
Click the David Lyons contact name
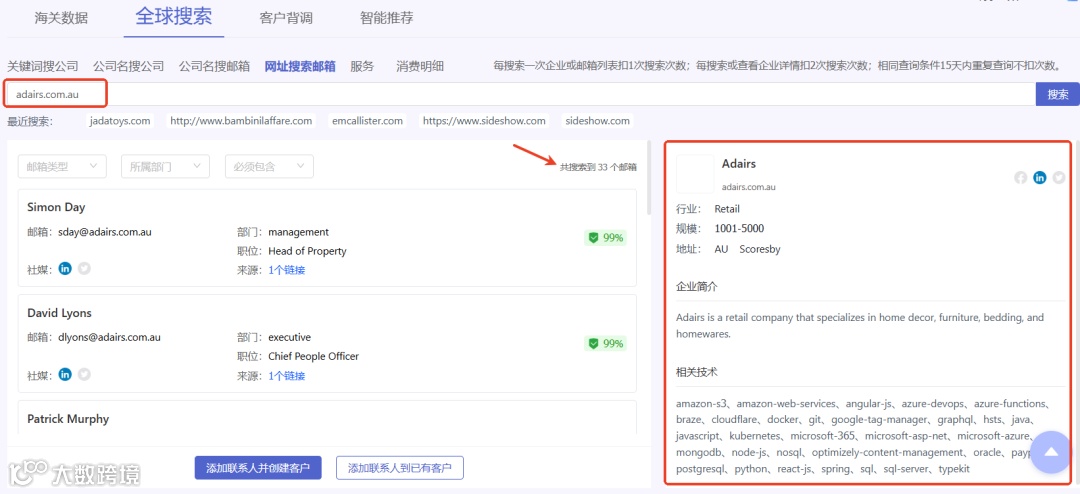point(59,313)
